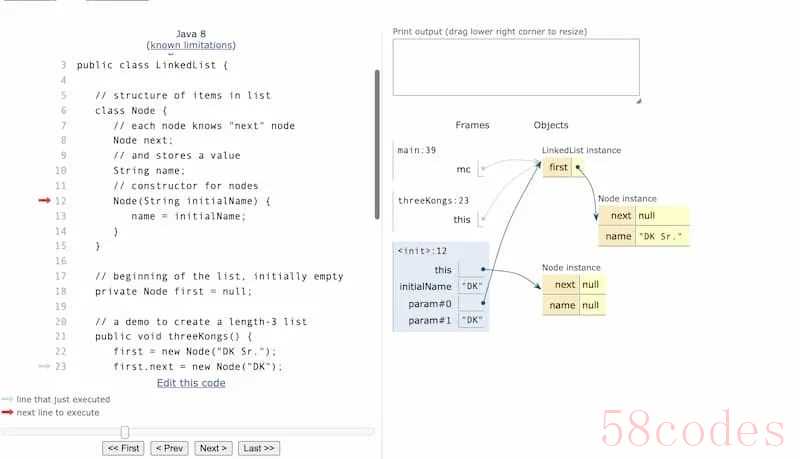800x459 pixels.
Task: Click the Objects column heading
Action: [x=551, y=125]
